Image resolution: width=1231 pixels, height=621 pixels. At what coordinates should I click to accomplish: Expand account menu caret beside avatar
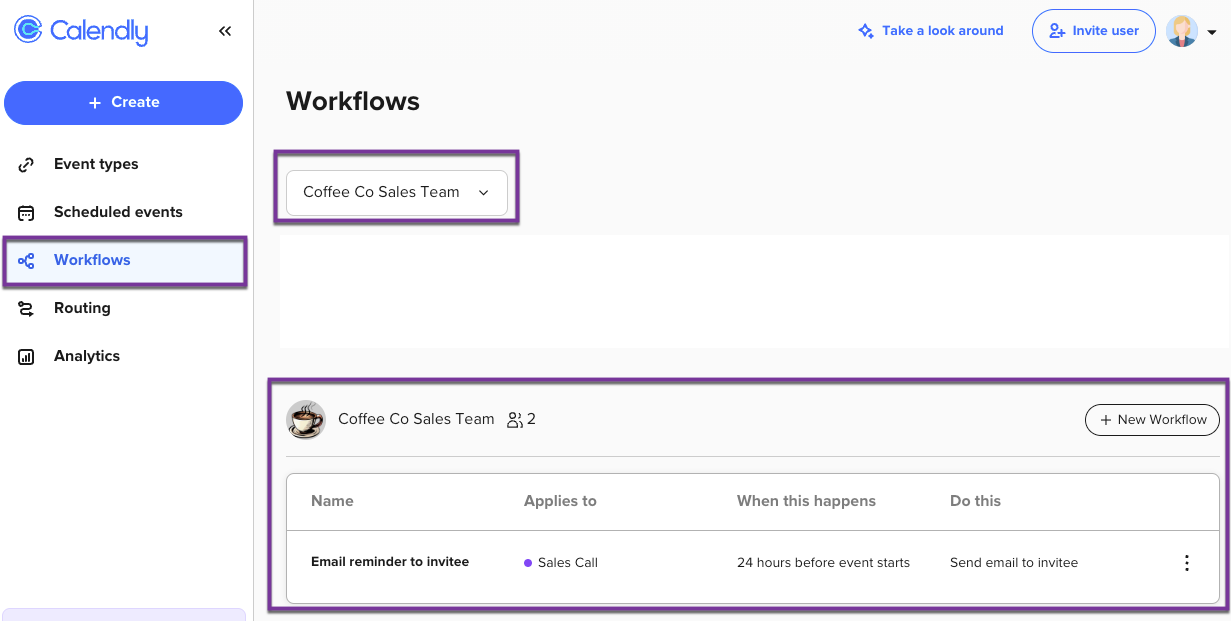click(x=1212, y=32)
